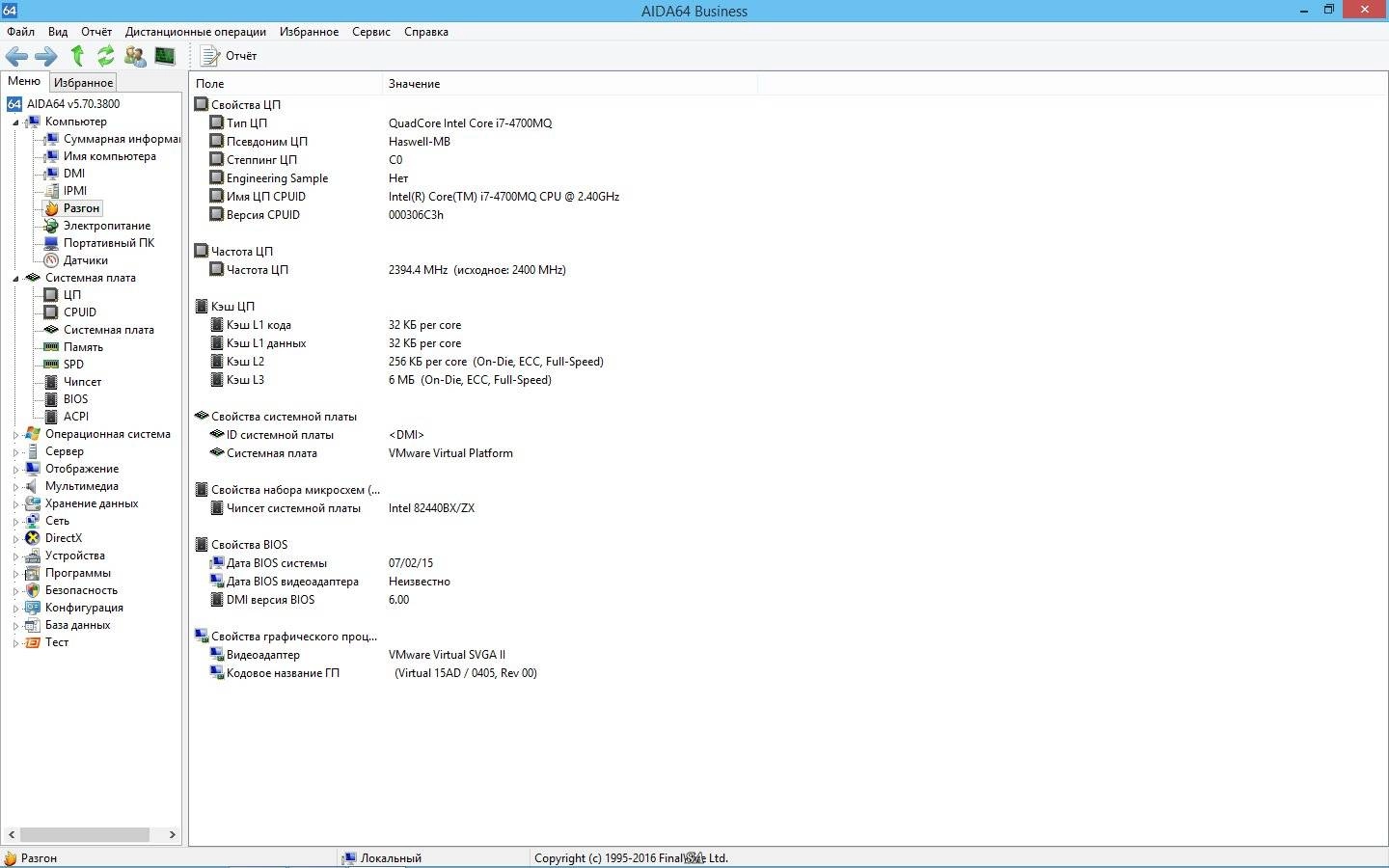This screenshot has height=868, width=1389.
Task: Click the Электропитание icon in tree
Action: coord(51,226)
